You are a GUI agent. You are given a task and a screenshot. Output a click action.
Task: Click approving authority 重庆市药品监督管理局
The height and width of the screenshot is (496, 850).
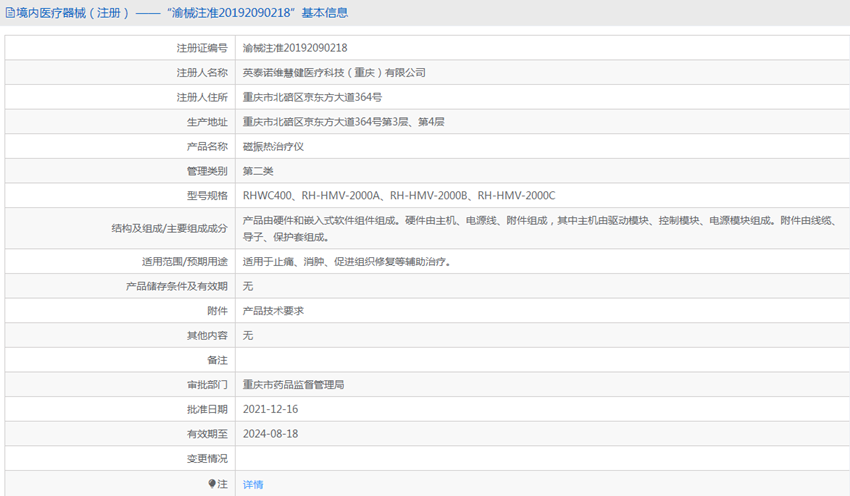(293, 385)
